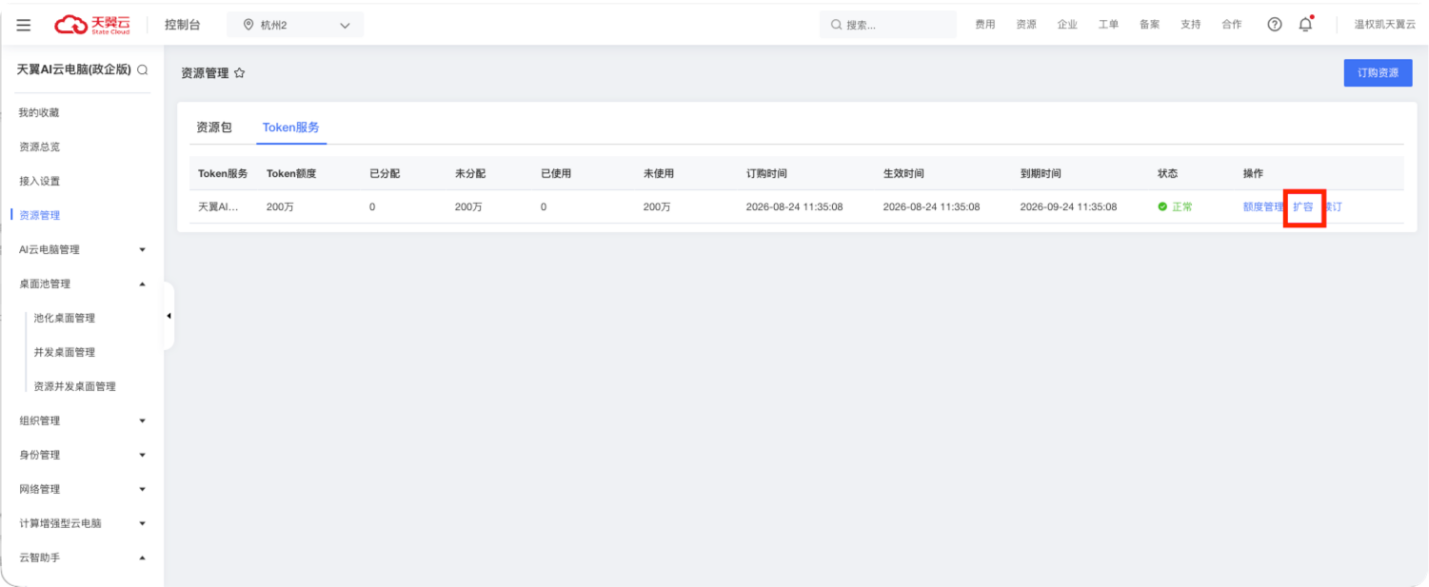Open 费用 in the top navigation
Image resolution: width=1429 pixels, height=587 pixels.
[985, 25]
